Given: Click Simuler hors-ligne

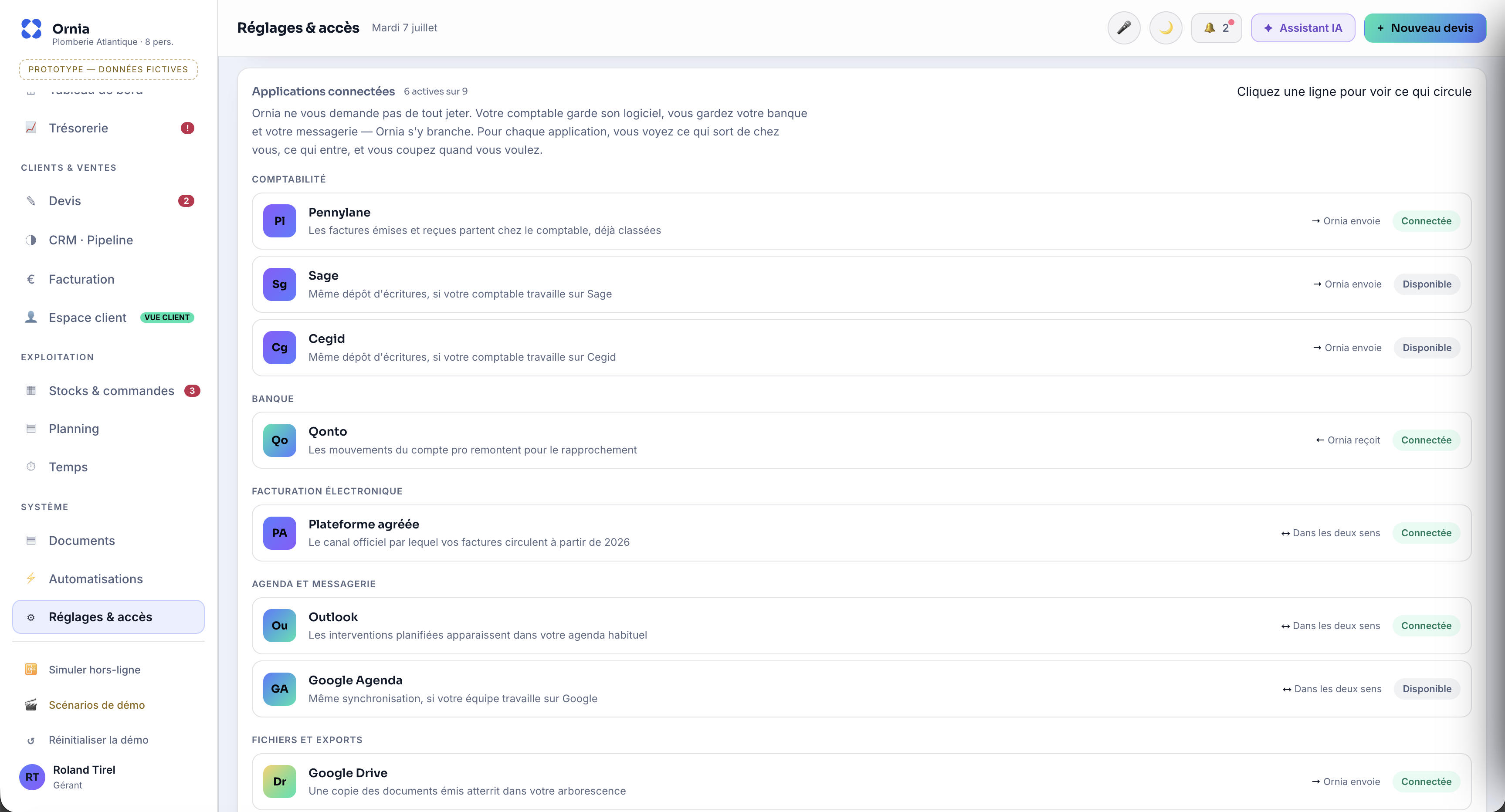Looking at the screenshot, I should point(108,670).
